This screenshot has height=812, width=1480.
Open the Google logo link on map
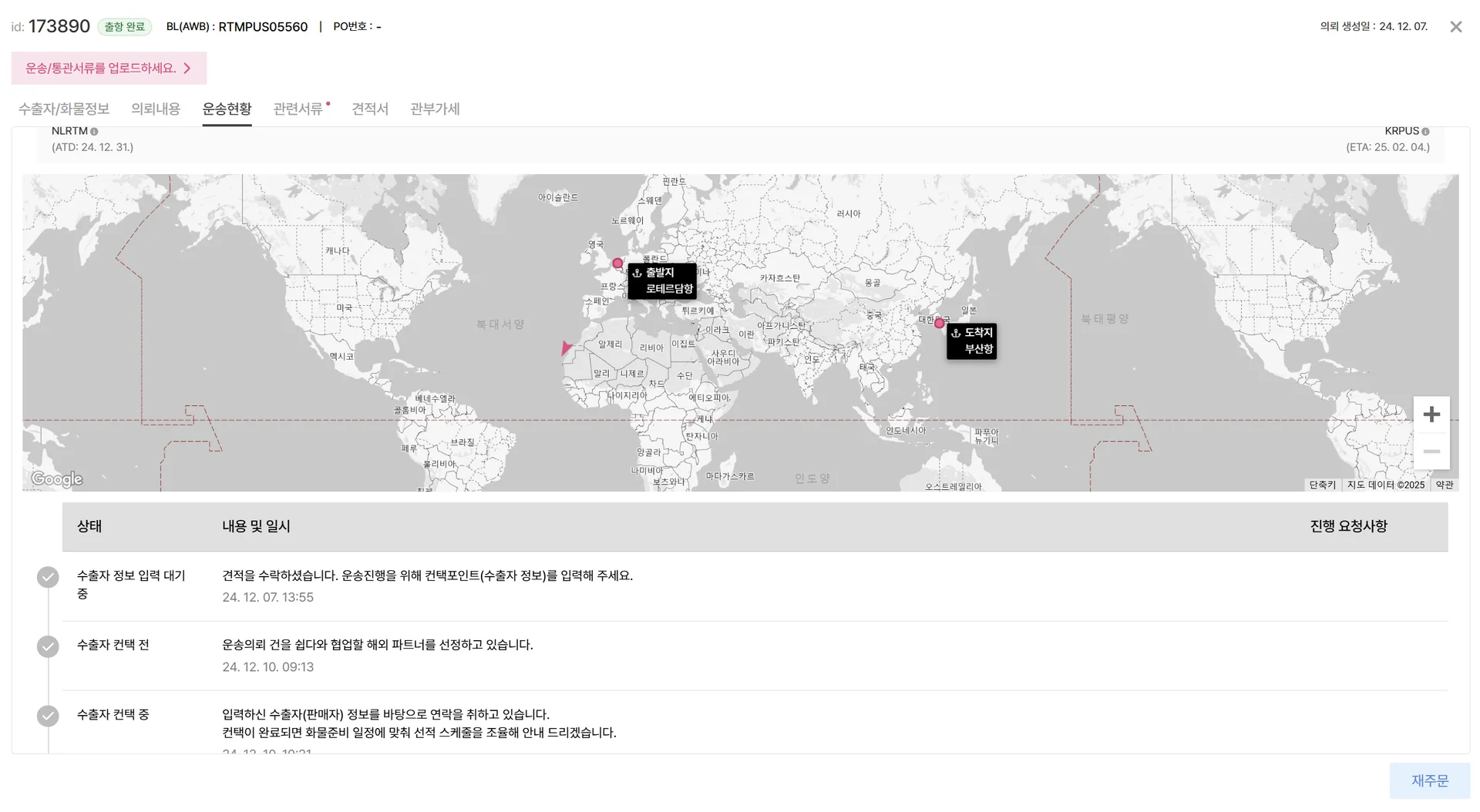57,479
